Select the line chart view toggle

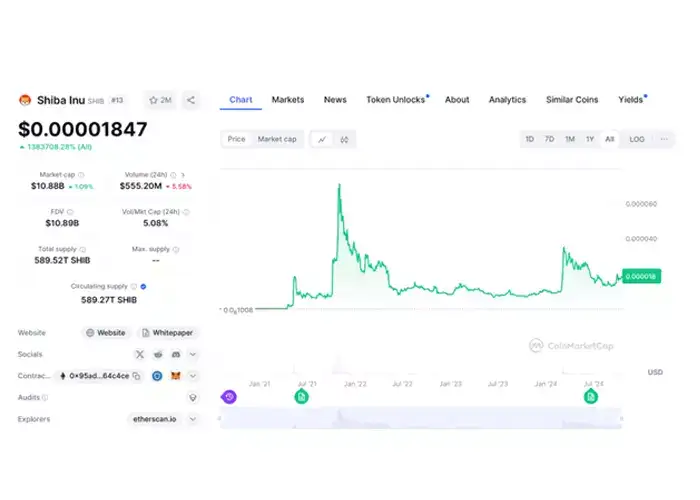coord(322,139)
